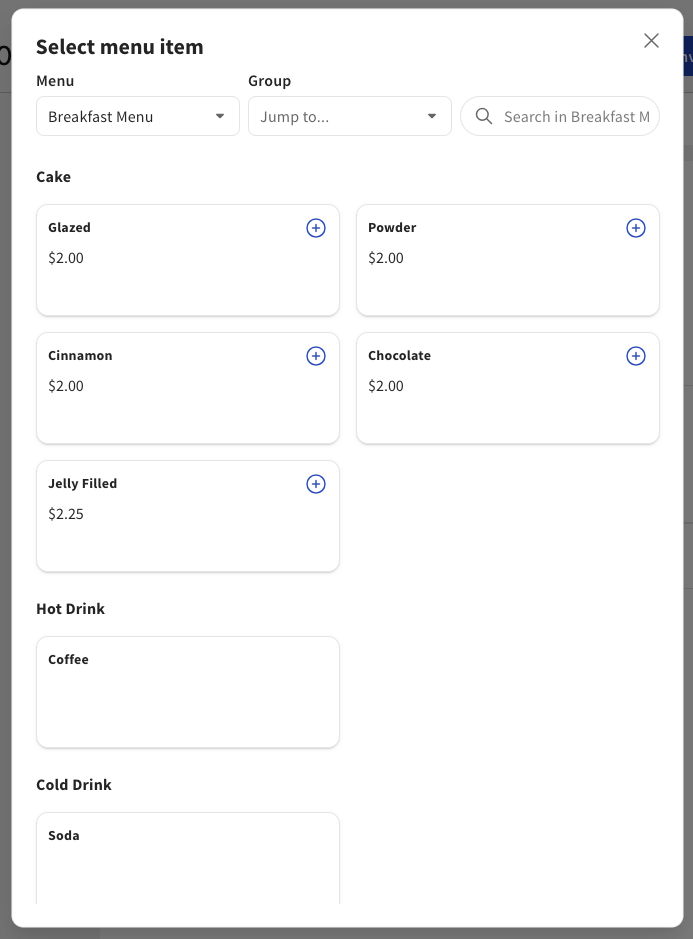Dismiss the dialog with the X icon
693x939 pixels.
click(651, 40)
